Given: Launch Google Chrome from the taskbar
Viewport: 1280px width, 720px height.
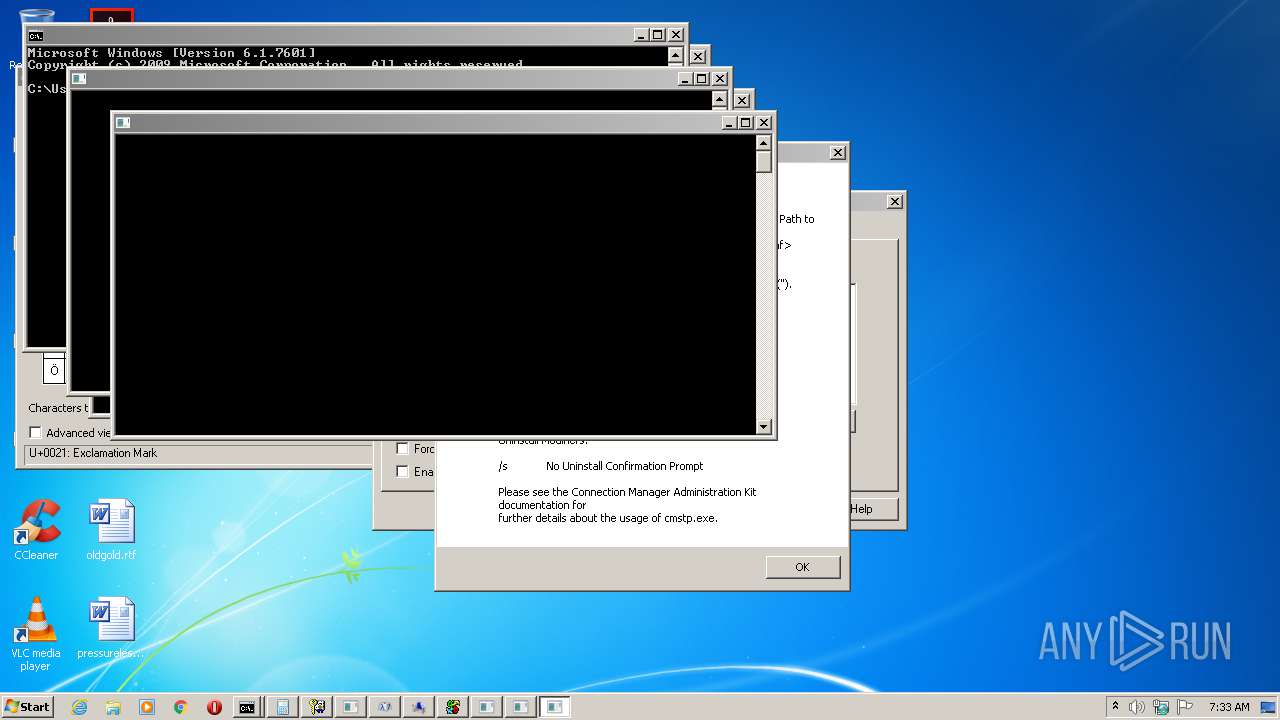Looking at the screenshot, I should coord(180,707).
